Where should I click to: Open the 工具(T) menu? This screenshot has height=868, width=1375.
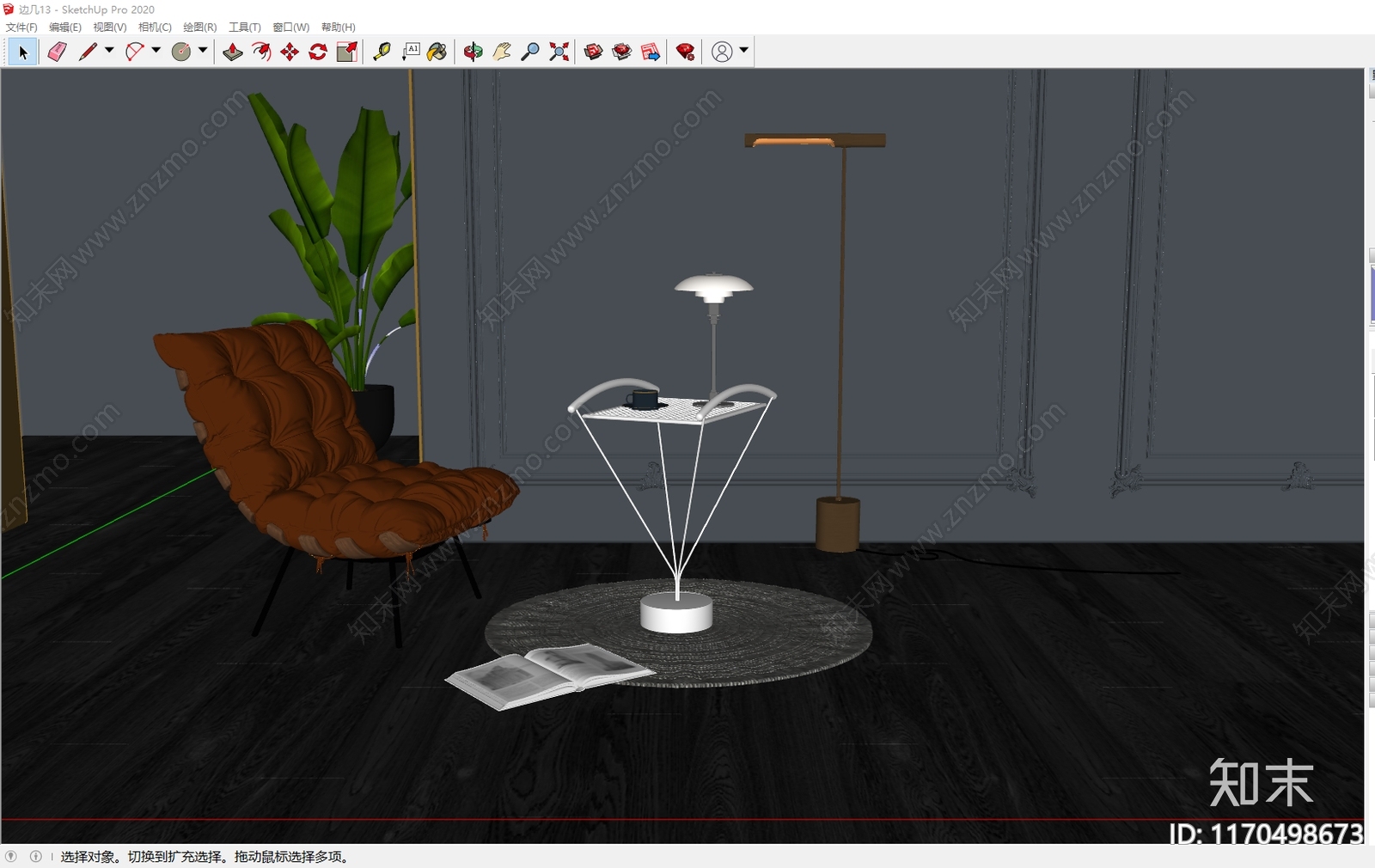coord(244,28)
